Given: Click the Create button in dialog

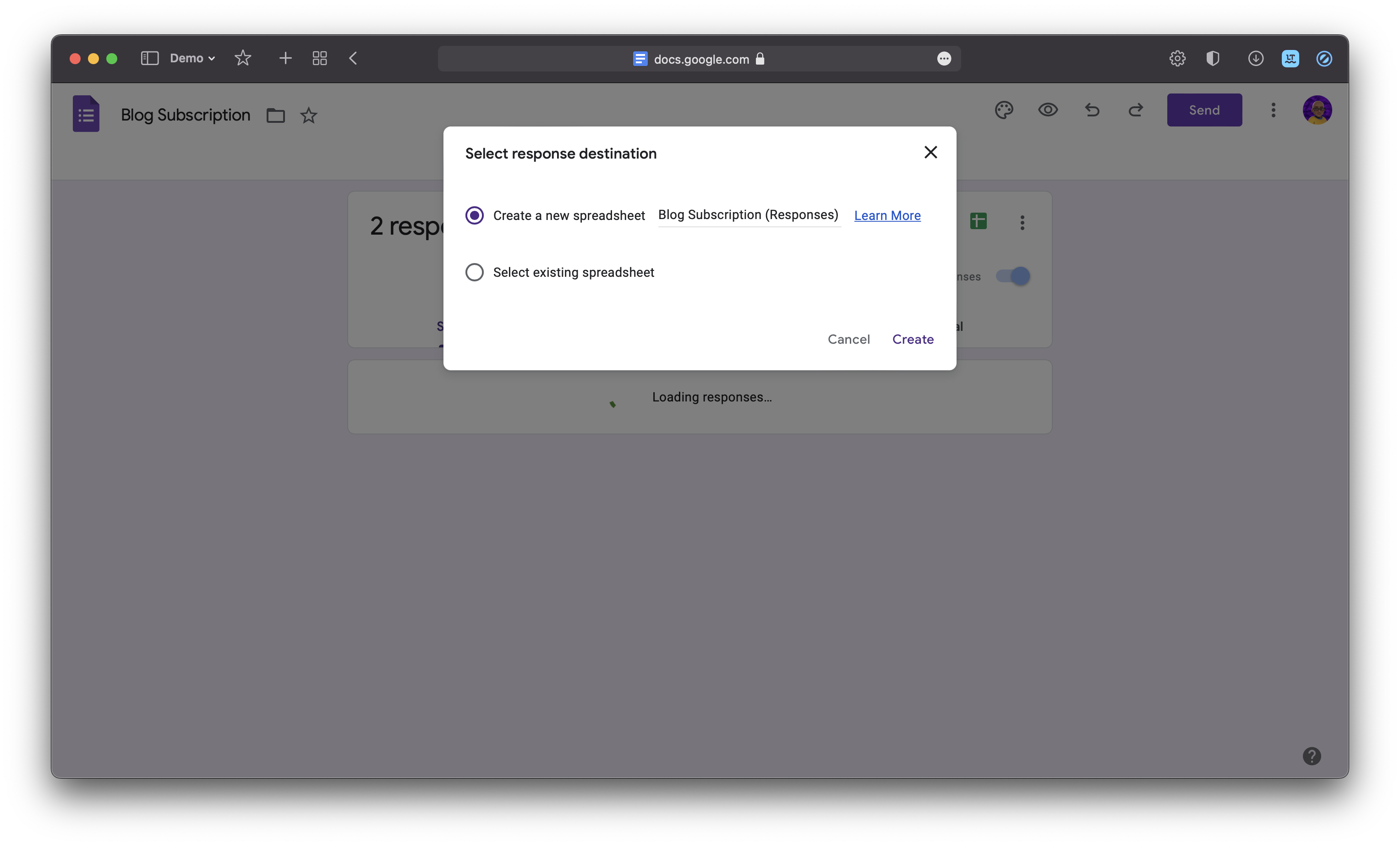Looking at the screenshot, I should (913, 340).
